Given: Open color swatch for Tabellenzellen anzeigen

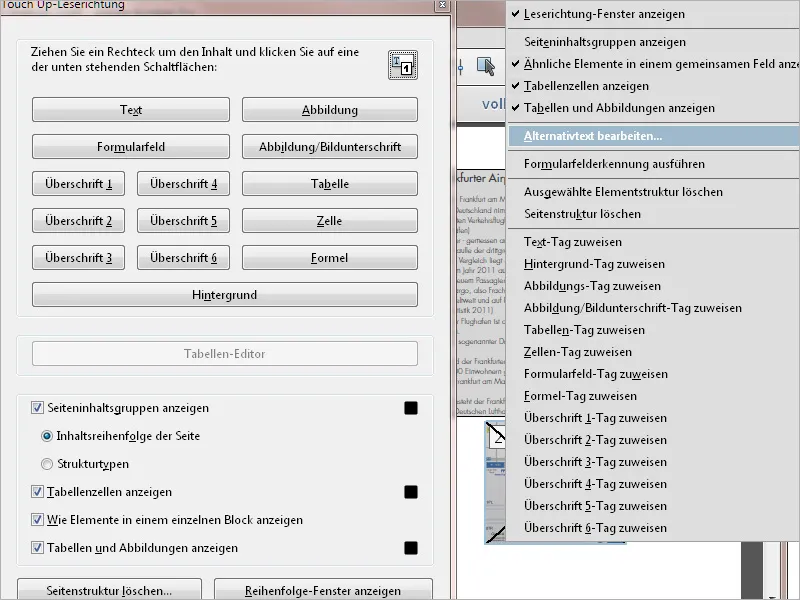Looking at the screenshot, I should (411, 492).
